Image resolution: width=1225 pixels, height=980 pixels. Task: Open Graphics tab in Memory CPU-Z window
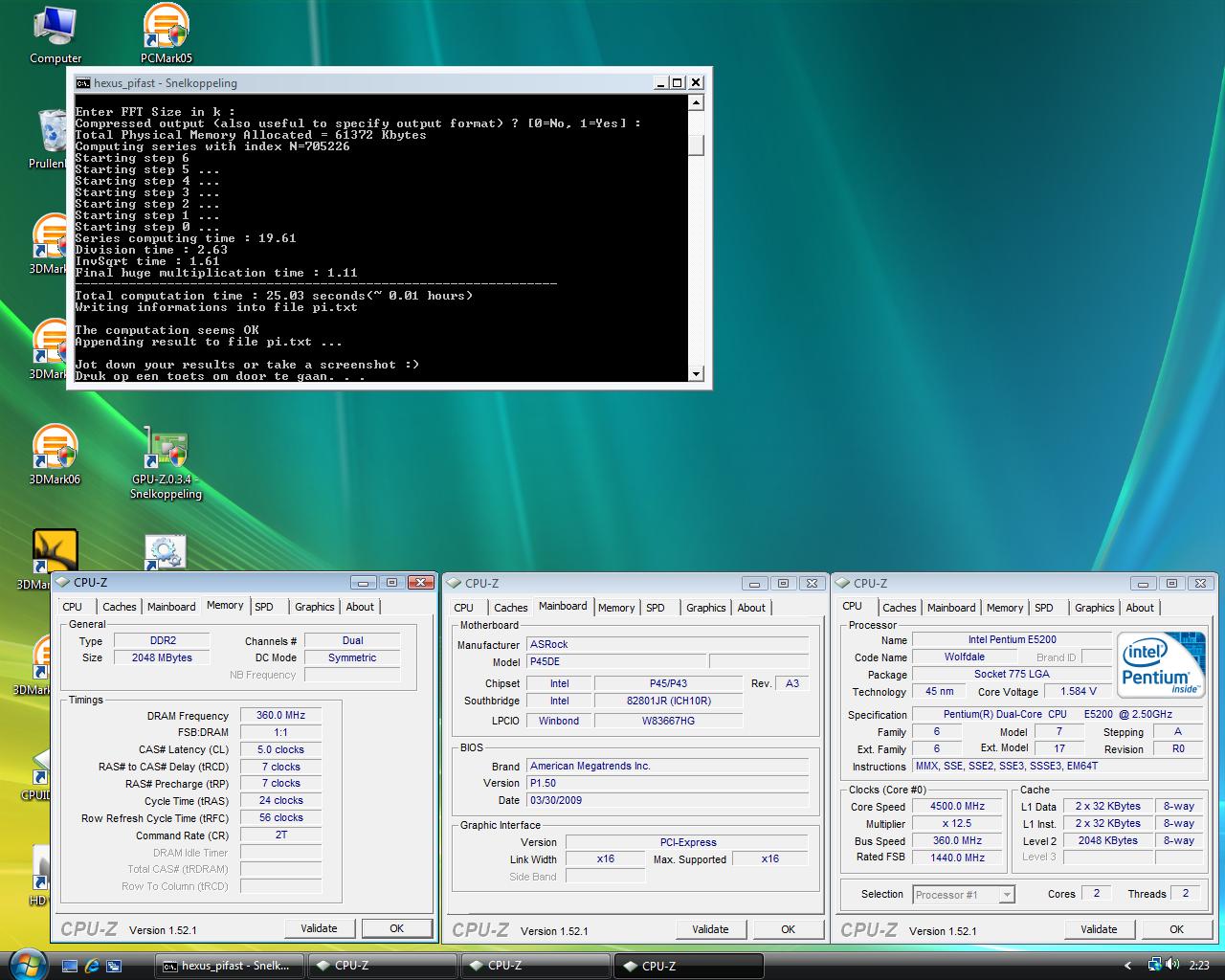coord(315,607)
